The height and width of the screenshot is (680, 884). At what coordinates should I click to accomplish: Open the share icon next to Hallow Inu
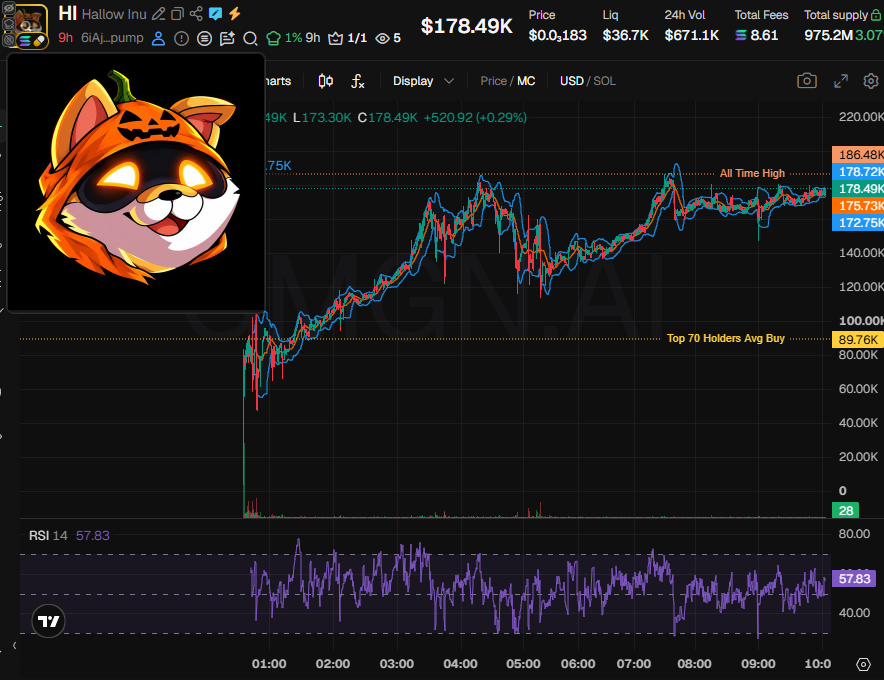(196, 14)
